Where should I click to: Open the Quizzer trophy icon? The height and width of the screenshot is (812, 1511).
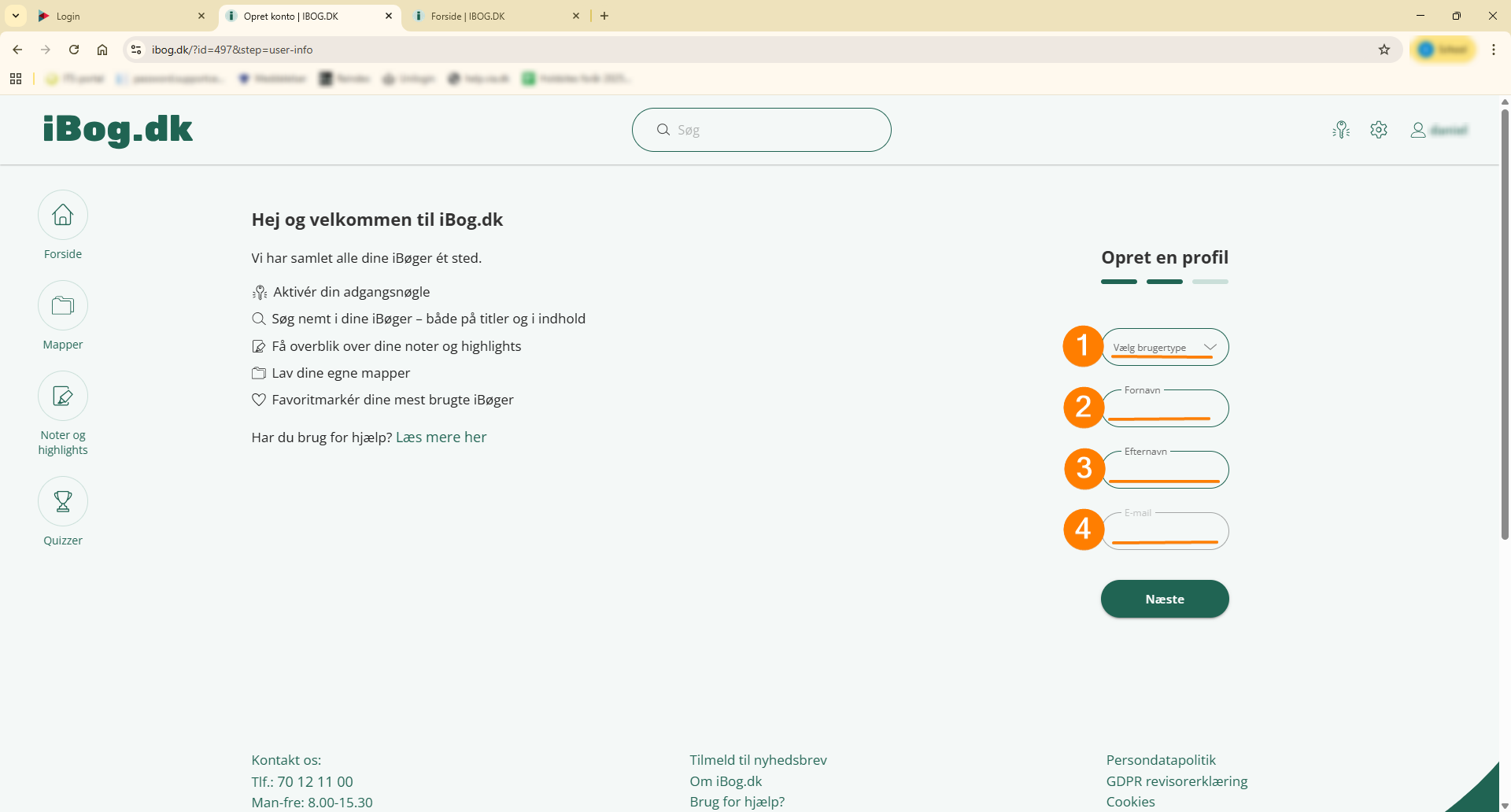[x=63, y=501]
